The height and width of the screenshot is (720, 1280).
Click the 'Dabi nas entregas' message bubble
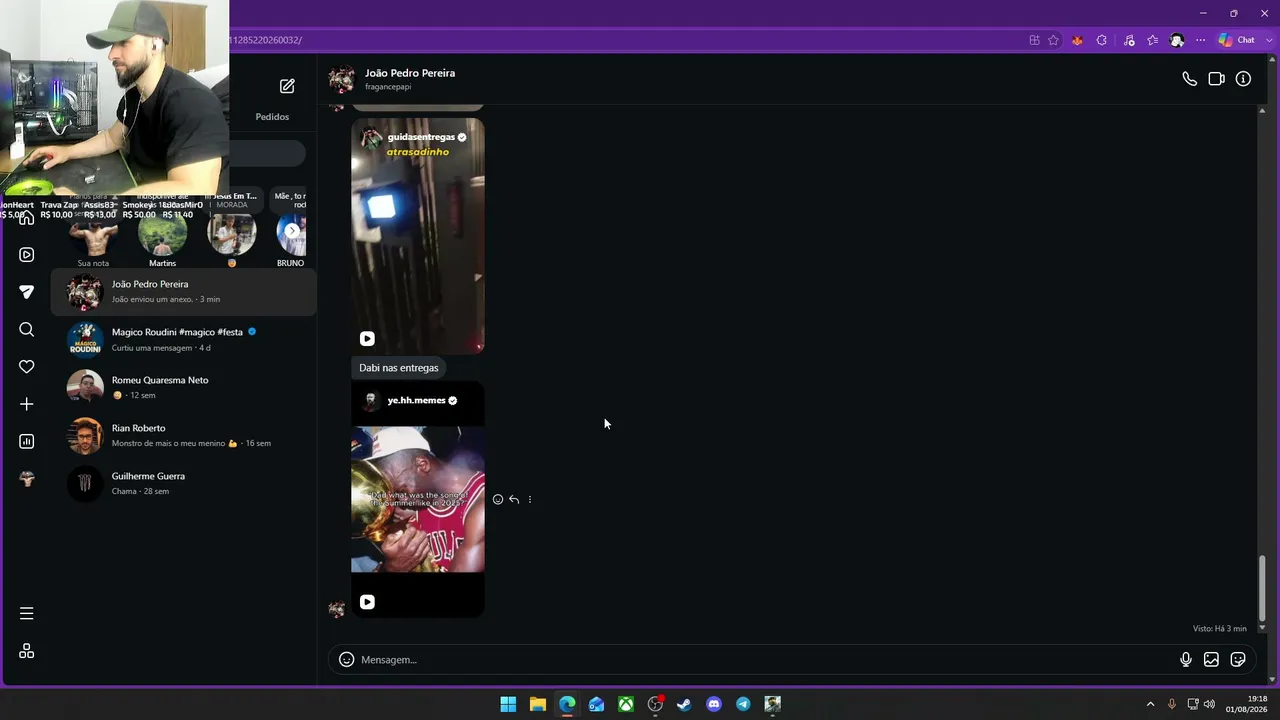399,368
